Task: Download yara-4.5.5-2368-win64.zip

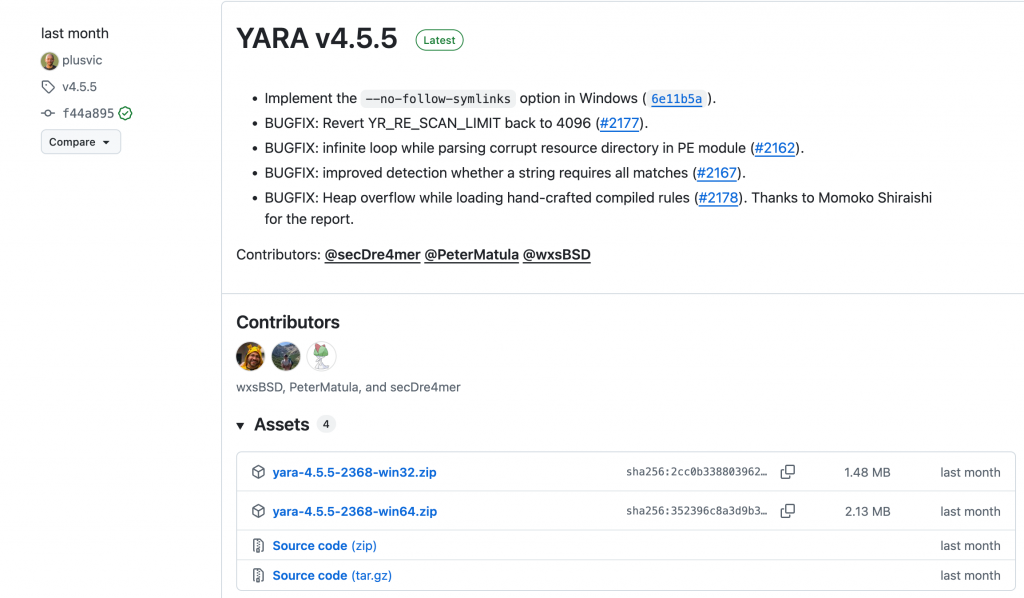Action: click(x=354, y=511)
